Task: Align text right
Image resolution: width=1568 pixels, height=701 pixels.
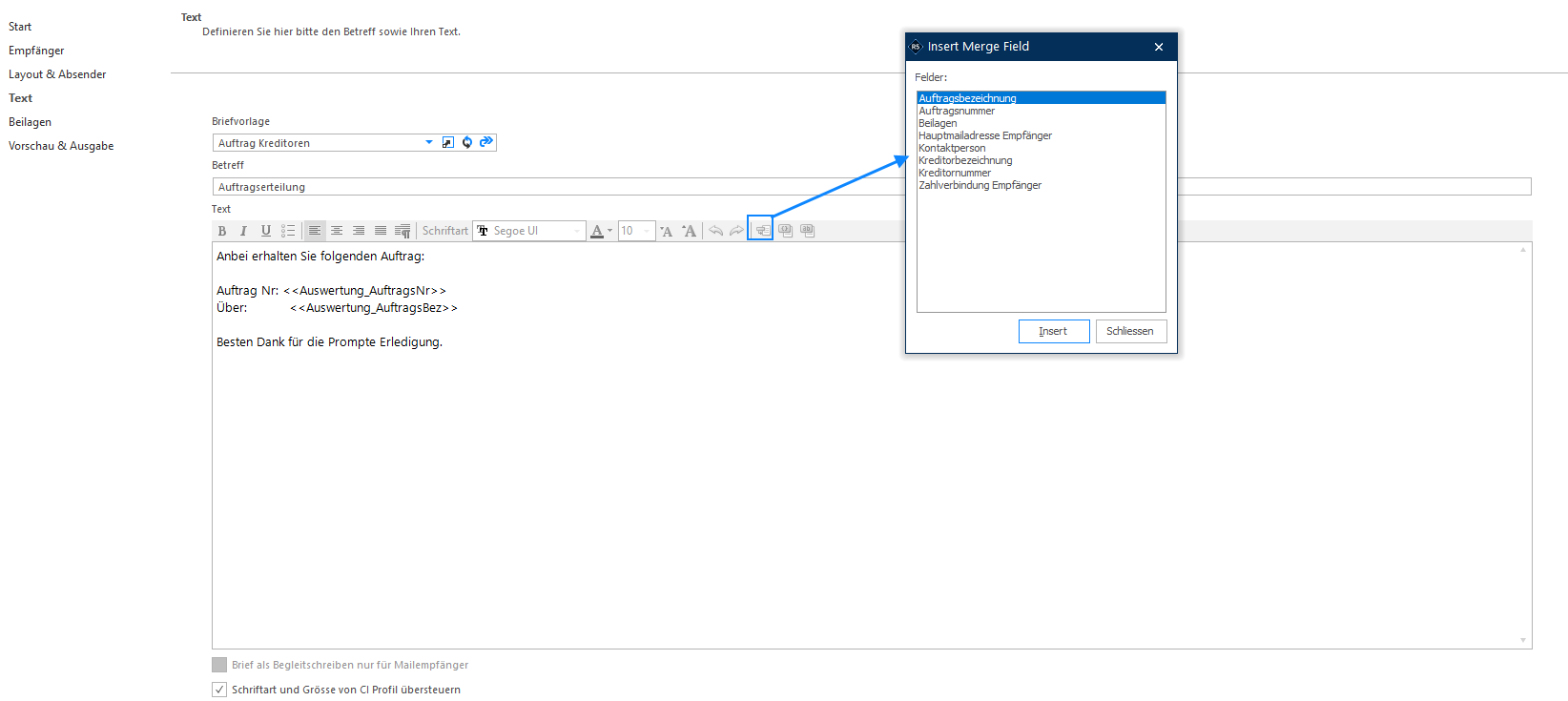Action: pyautogui.click(x=359, y=231)
